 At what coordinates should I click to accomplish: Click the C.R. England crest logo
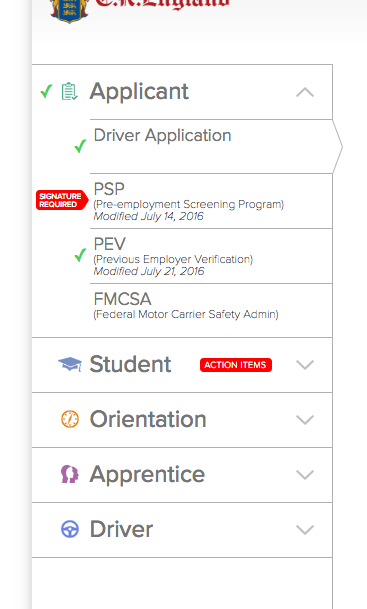(x=70, y=10)
